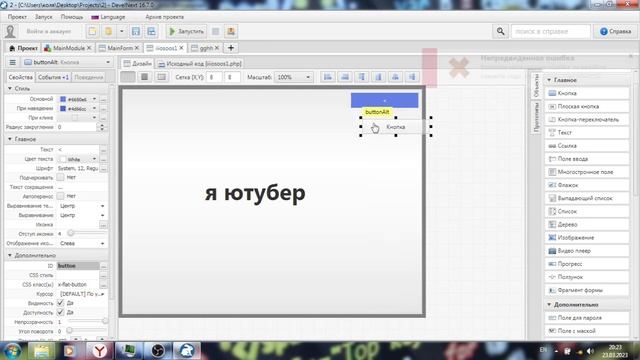
Task: Click the Прогресс component icon
Action: point(552,264)
